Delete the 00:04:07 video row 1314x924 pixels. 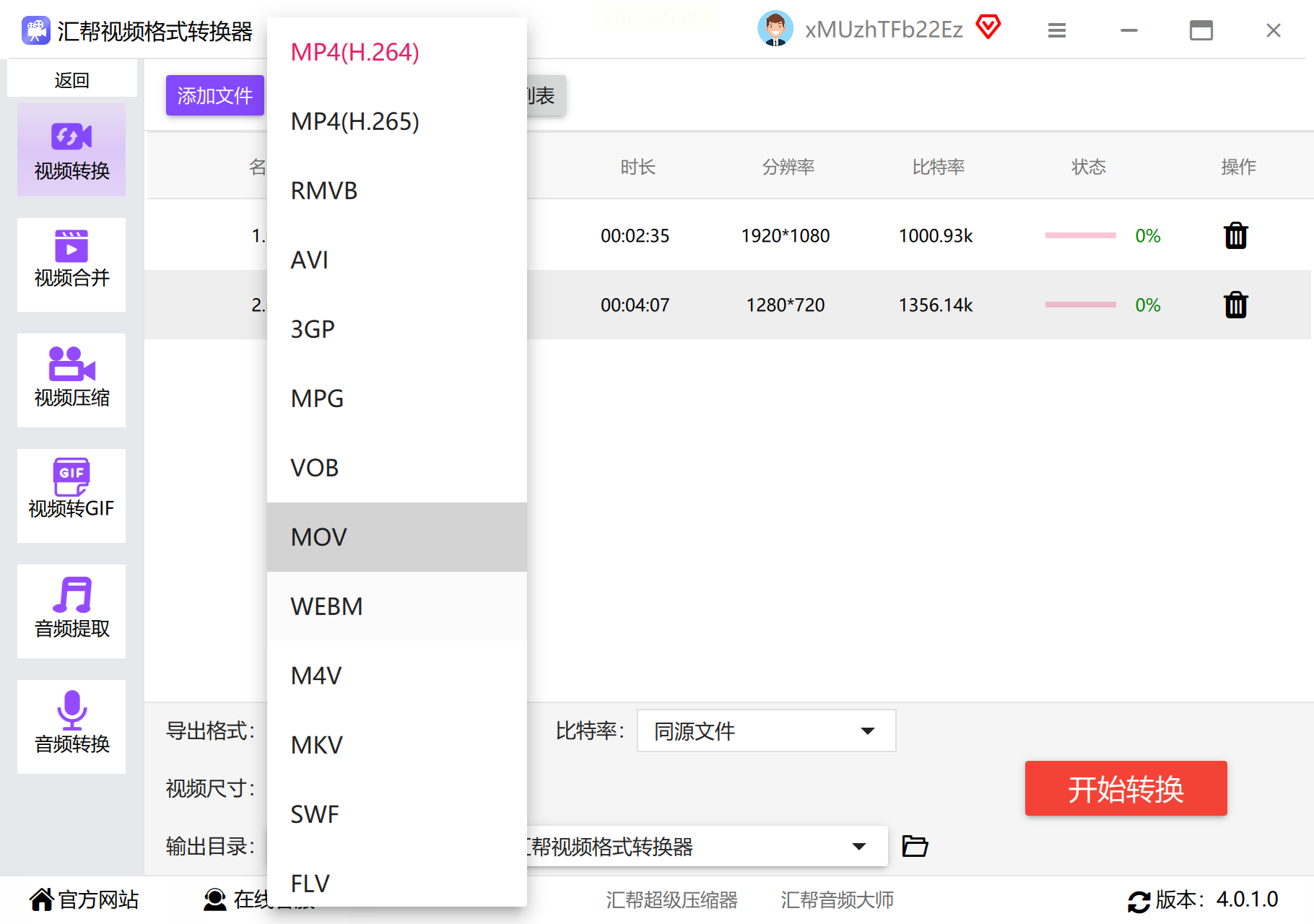point(1236,305)
